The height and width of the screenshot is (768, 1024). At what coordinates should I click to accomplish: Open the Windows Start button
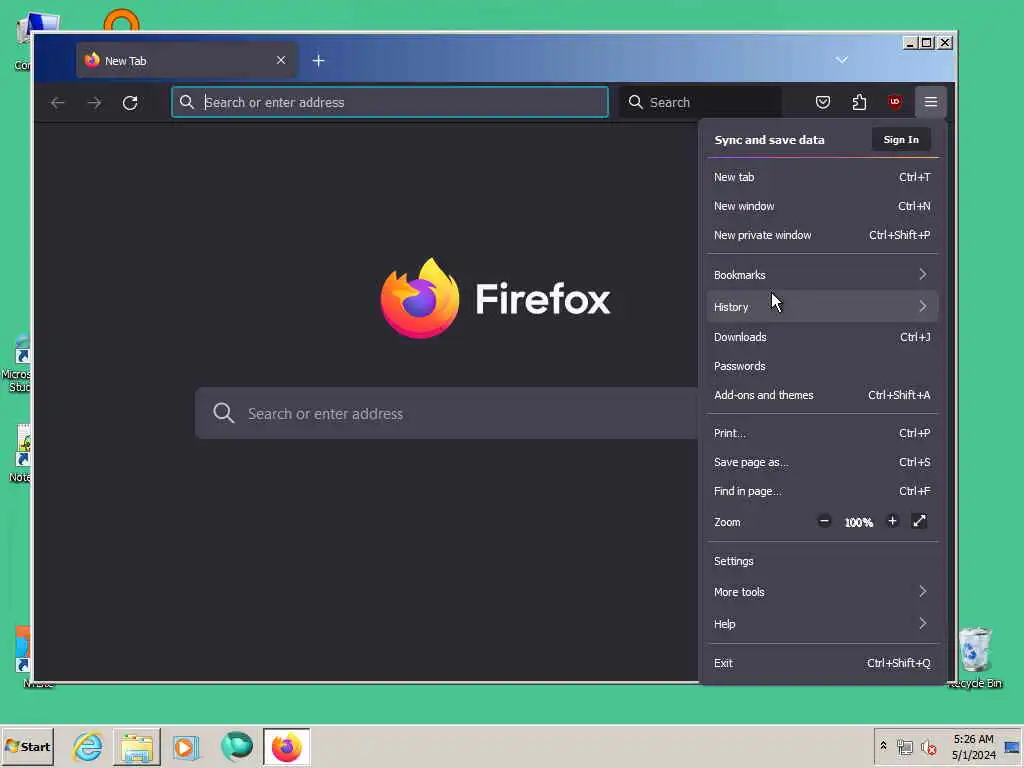[27, 746]
